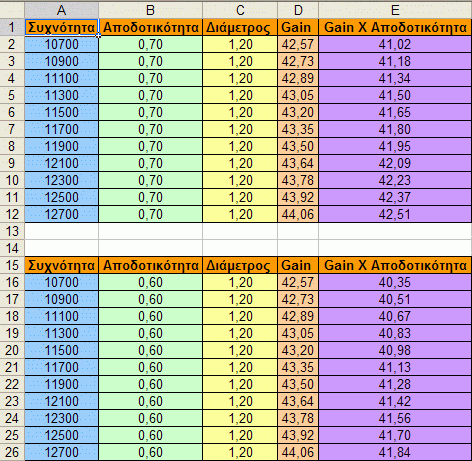The width and height of the screenshot is (472, 461).
Task: Select cell B16 showing 0,60
Action: pyautogui.click(x=150, y=282)
